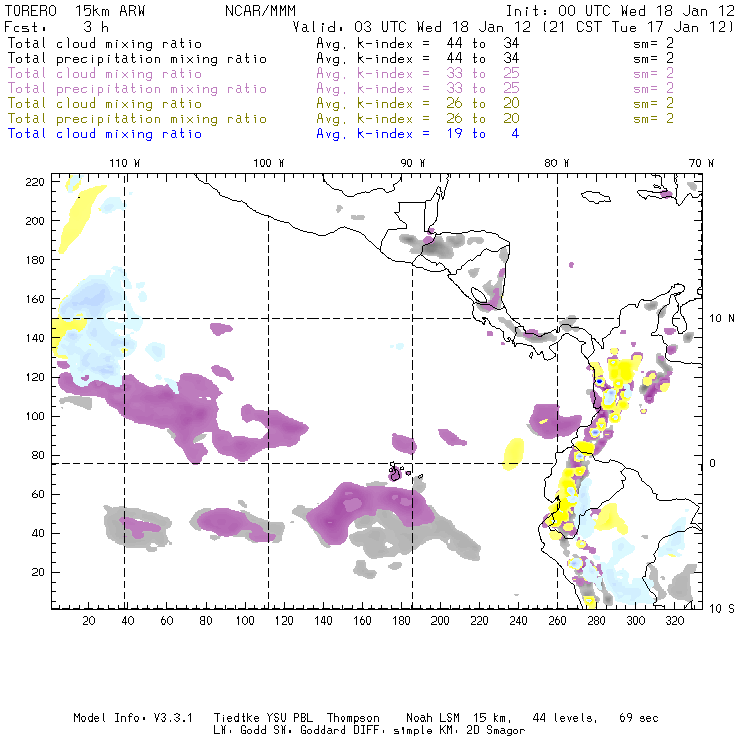
Task: Click black 'Total precipitation mixing ratio' legend line
Action: (137, 59)
